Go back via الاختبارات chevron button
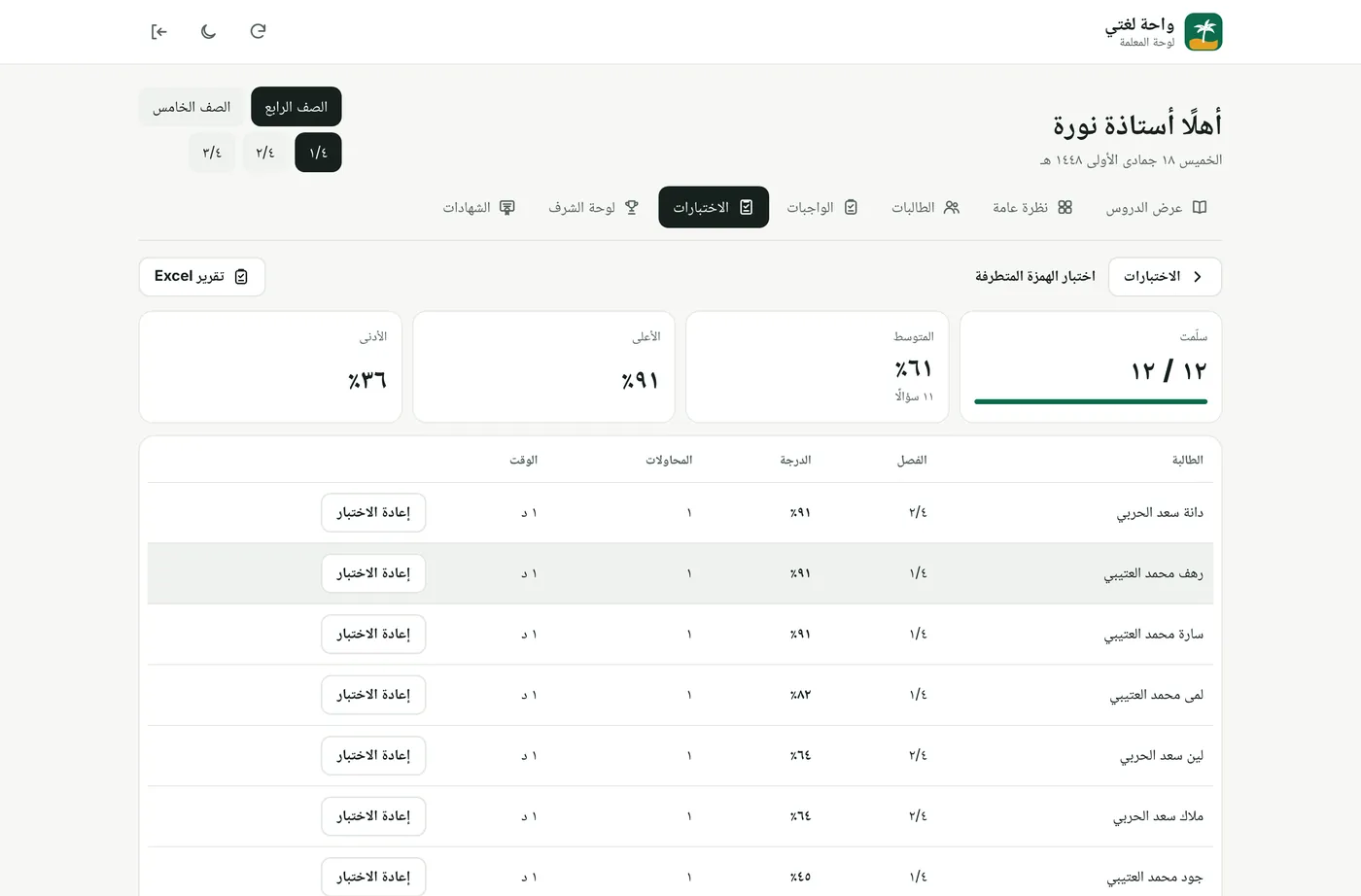The width and height of the screenshot is (1361, 896). [1165, 277]
